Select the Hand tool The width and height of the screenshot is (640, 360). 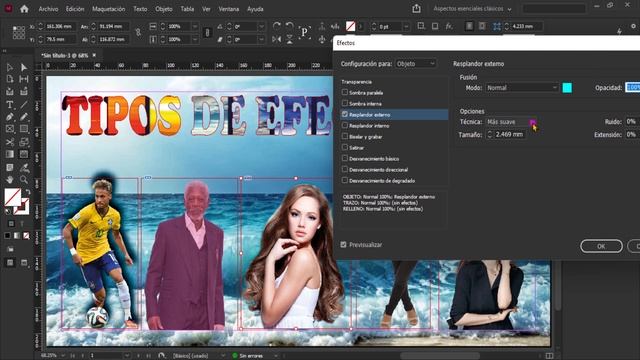tap(10, 180)
